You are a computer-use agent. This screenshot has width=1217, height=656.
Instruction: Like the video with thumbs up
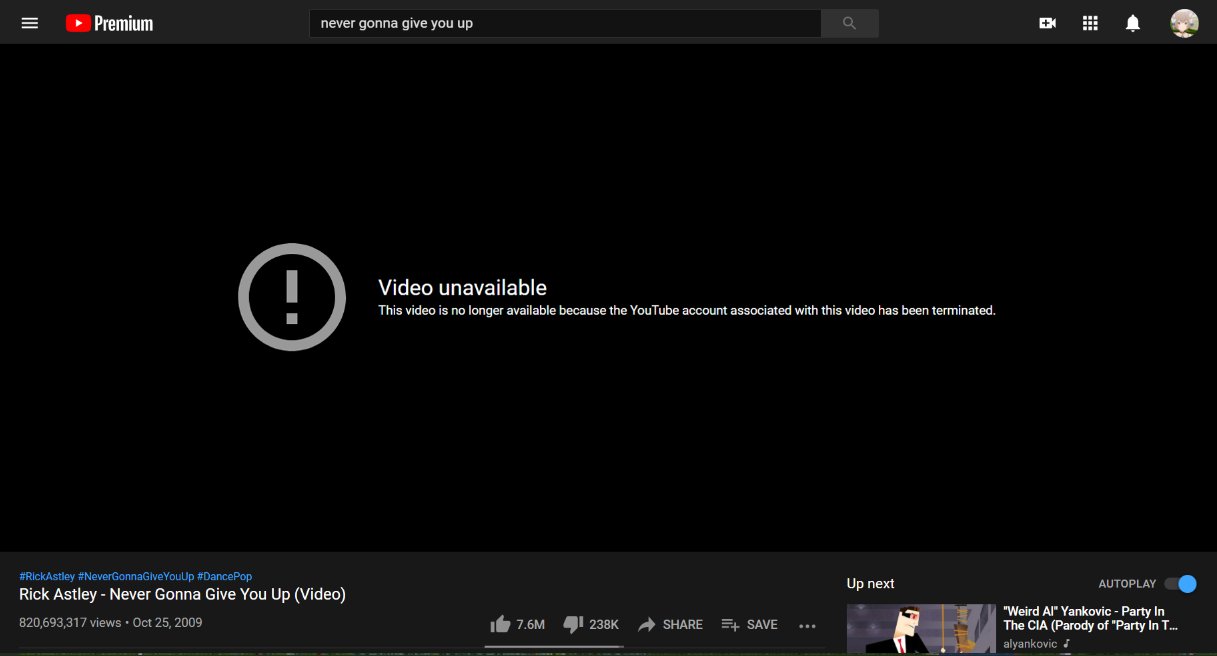pyautogui.click(x=501, y=624)
